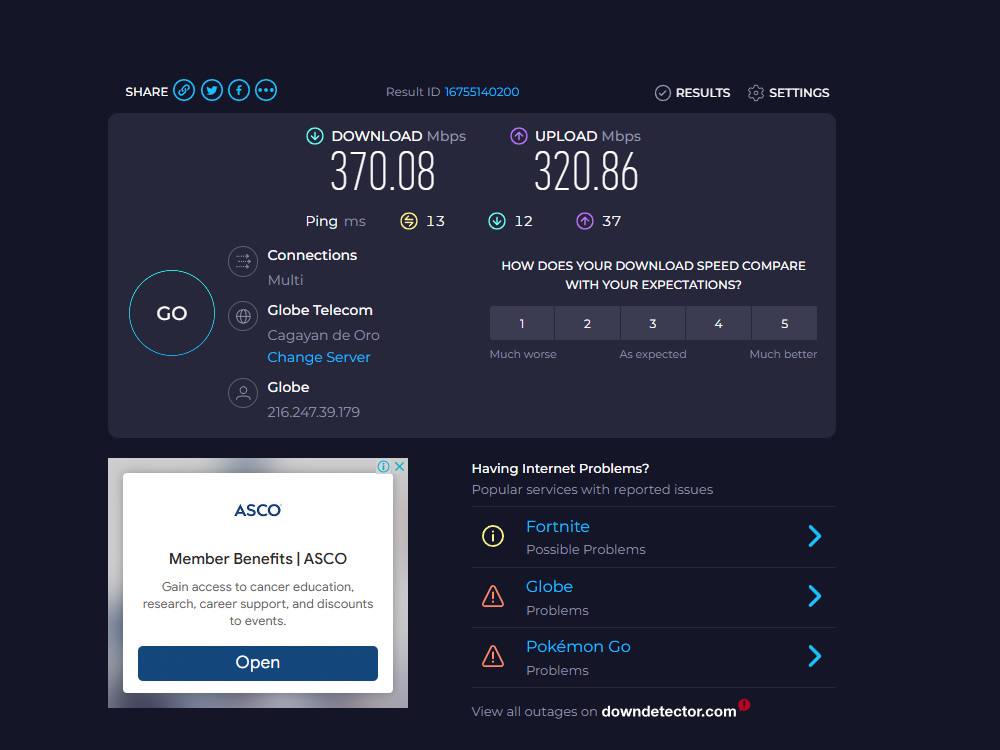Open the Result ID 16755140200 link

coord(481,91)
